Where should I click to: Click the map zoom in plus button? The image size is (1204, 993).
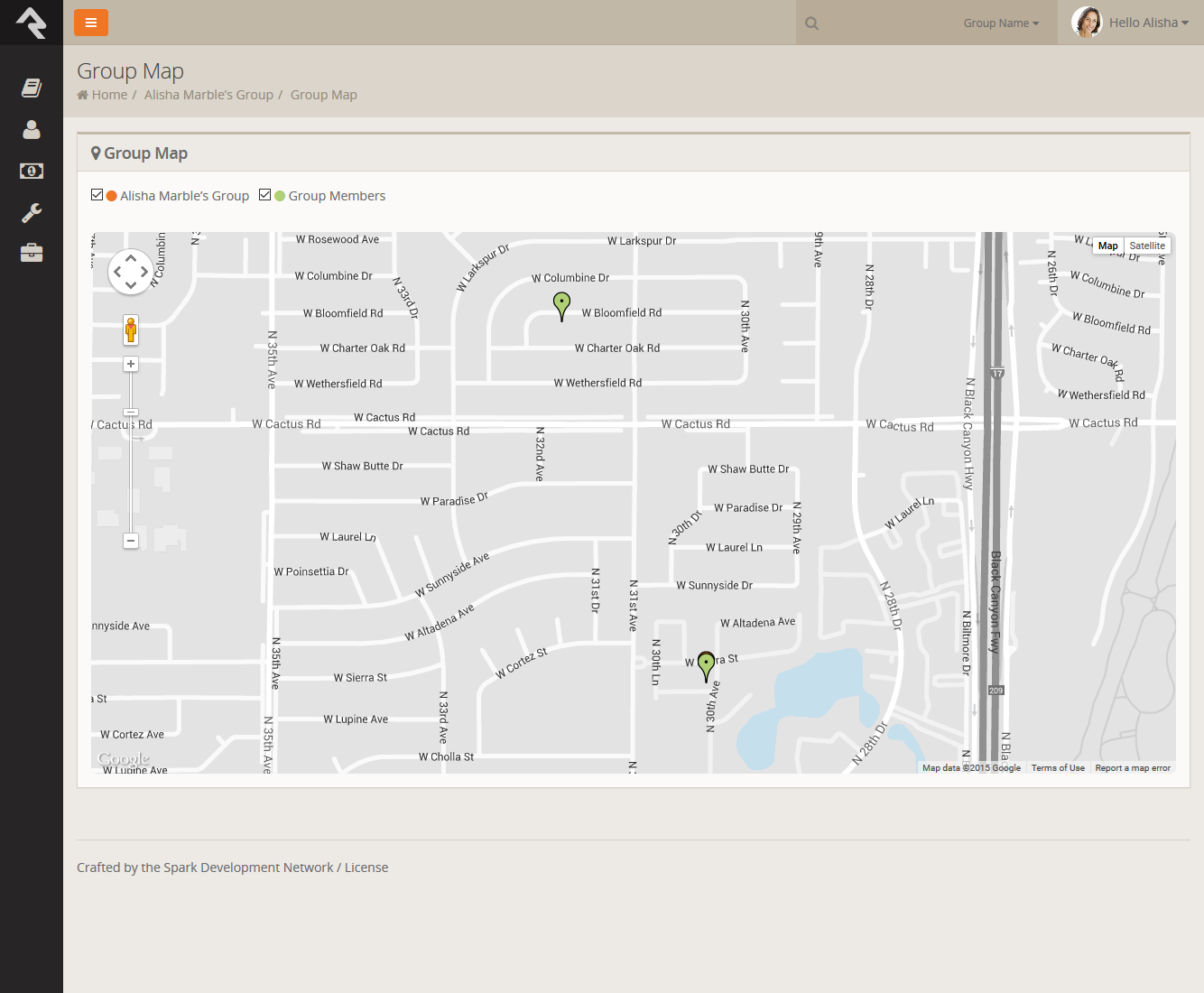point(131,364)
